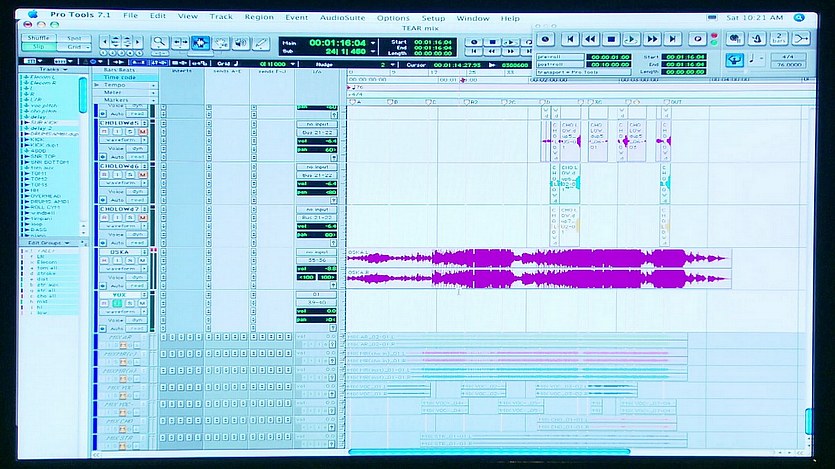This screenshot has width=835, height=469.
Task: Click the vol value on VOX track
Action: click(x=317, y=311)
